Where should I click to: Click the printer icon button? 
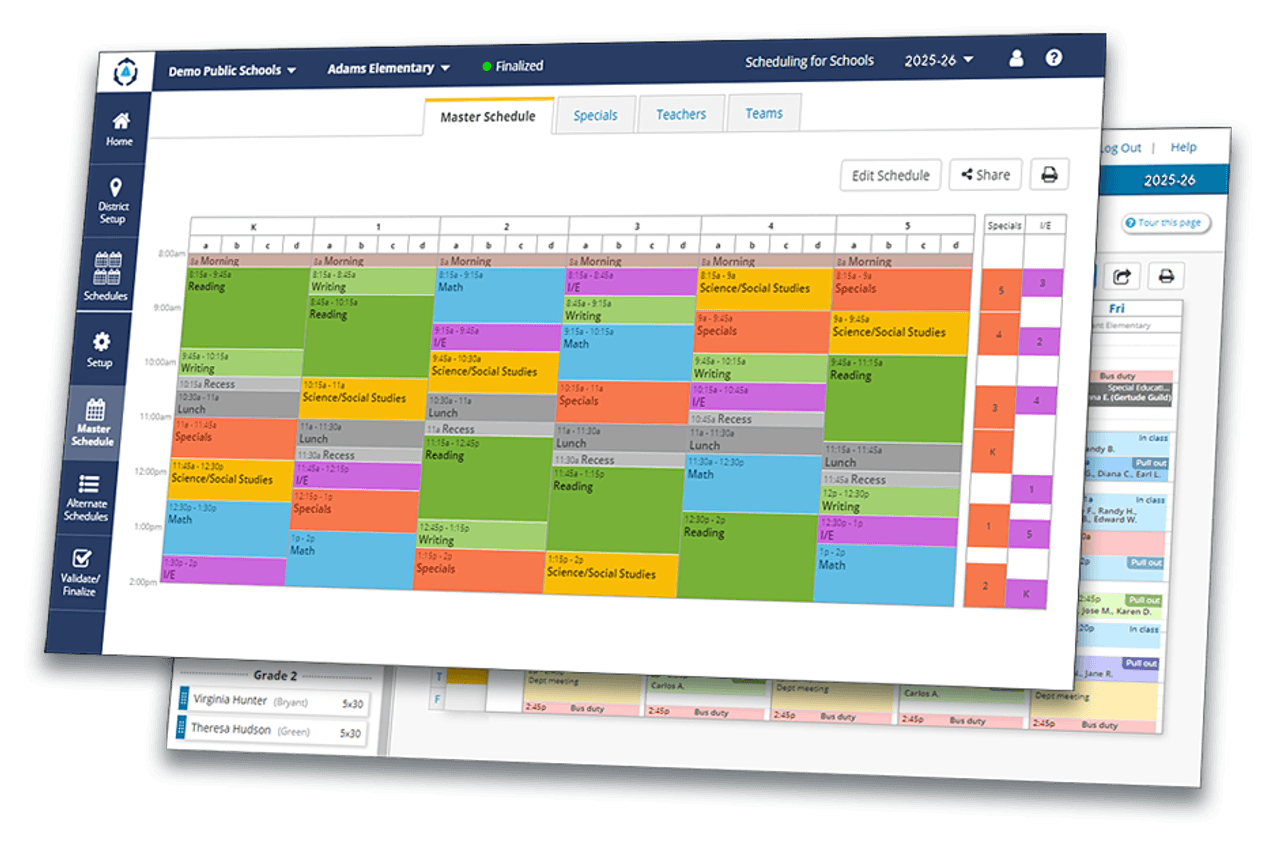click(1049, 175)
